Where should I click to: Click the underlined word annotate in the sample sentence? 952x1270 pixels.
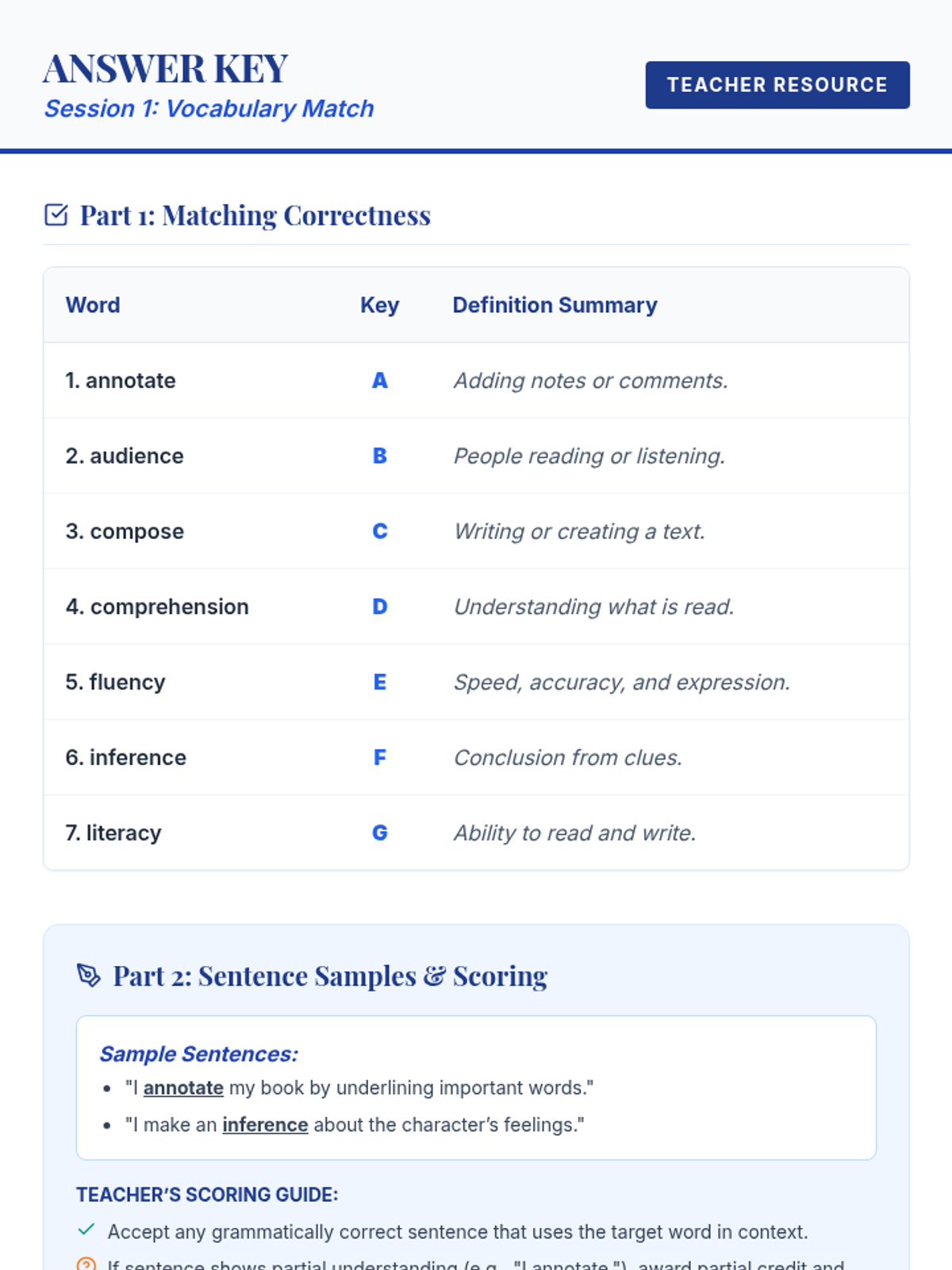183,1087
